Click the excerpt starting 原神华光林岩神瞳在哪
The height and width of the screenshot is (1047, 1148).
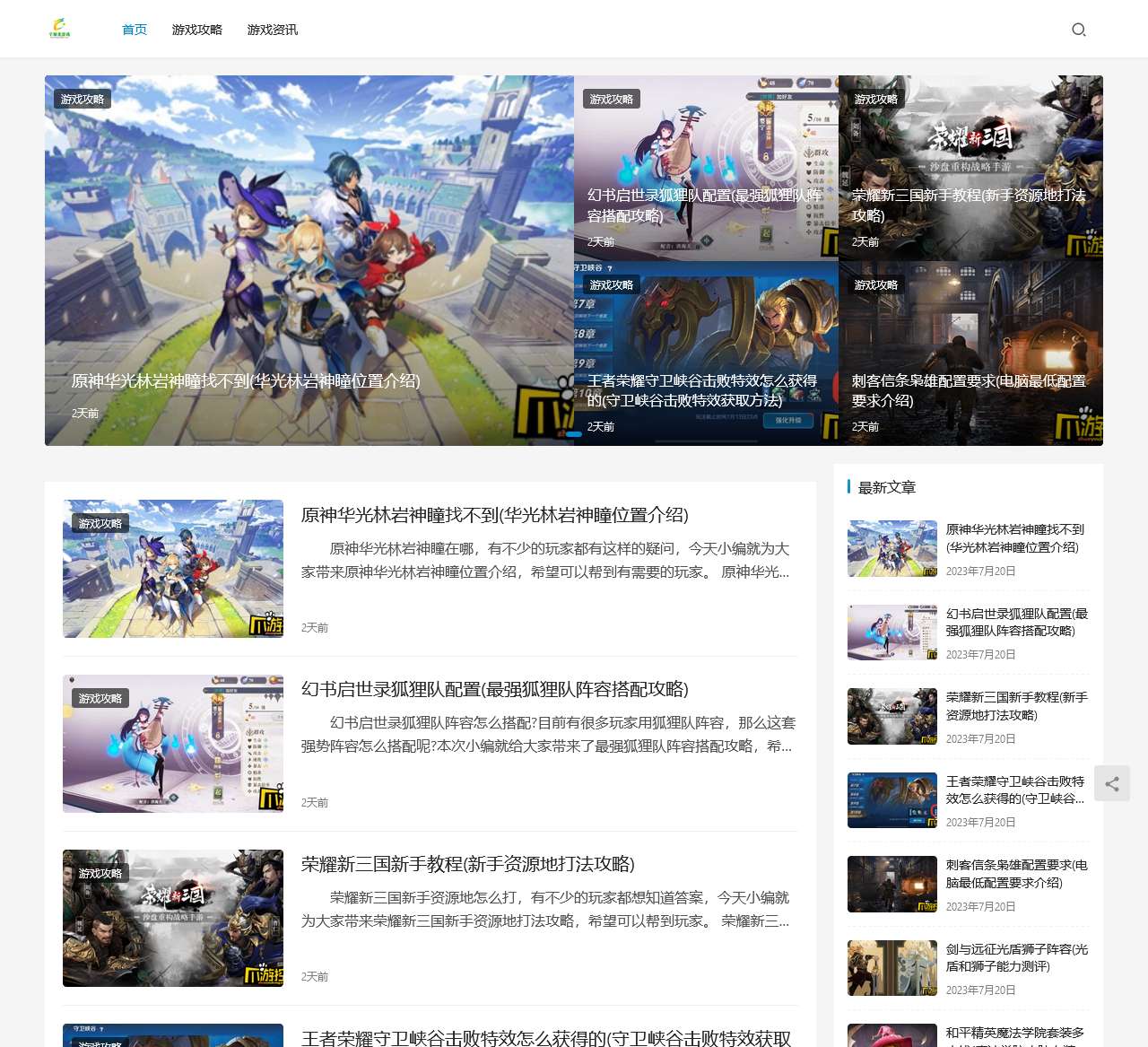[x=545, y=560]
